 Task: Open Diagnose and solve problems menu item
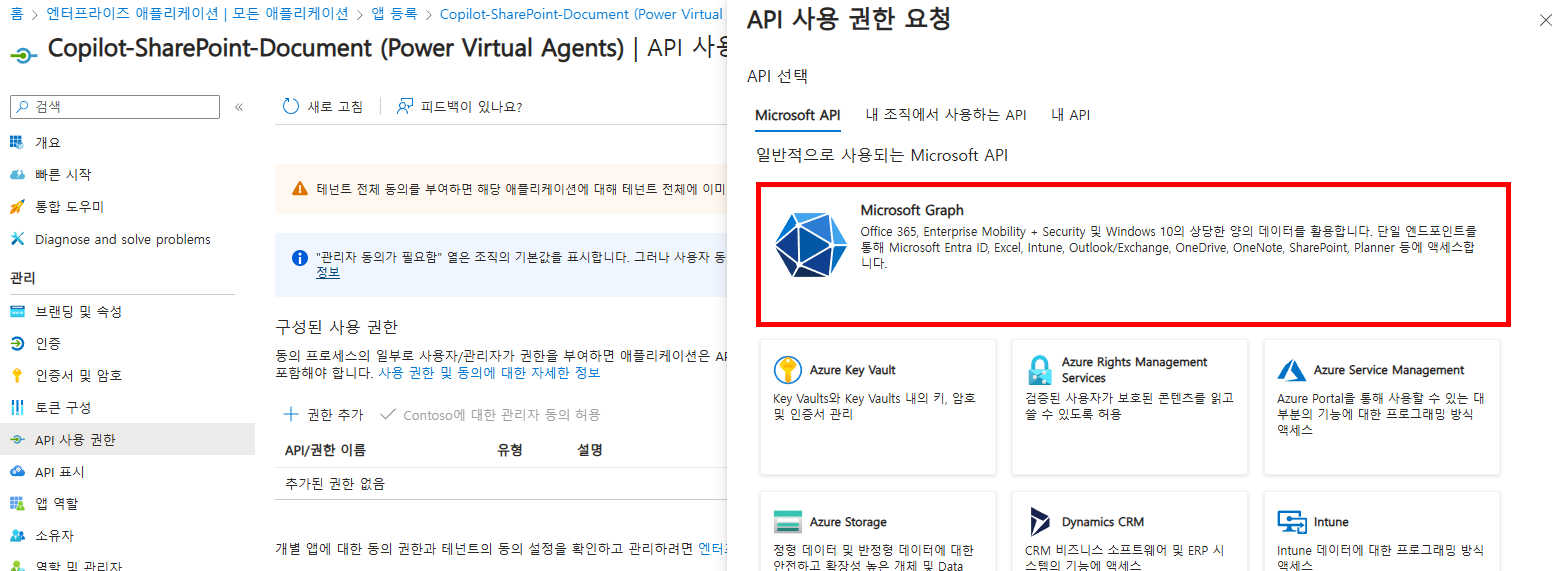122,240
